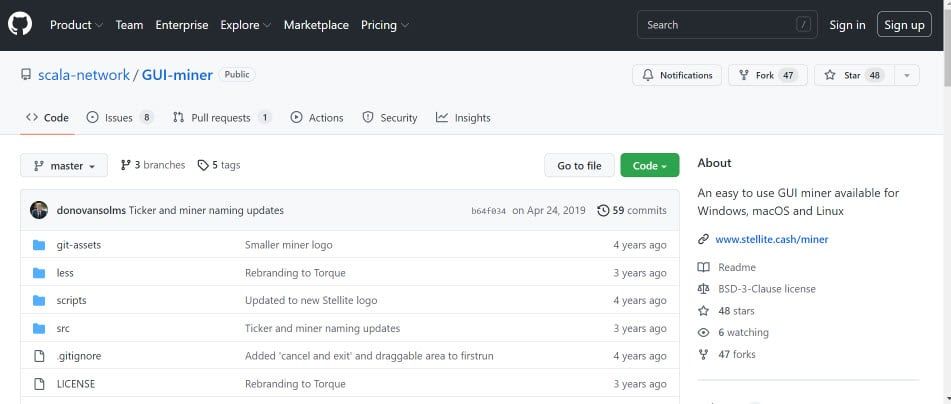Open Added 'cancel and exit' commit message
The width and height of the screenshot is (951, 404).
tap(369, 356)
